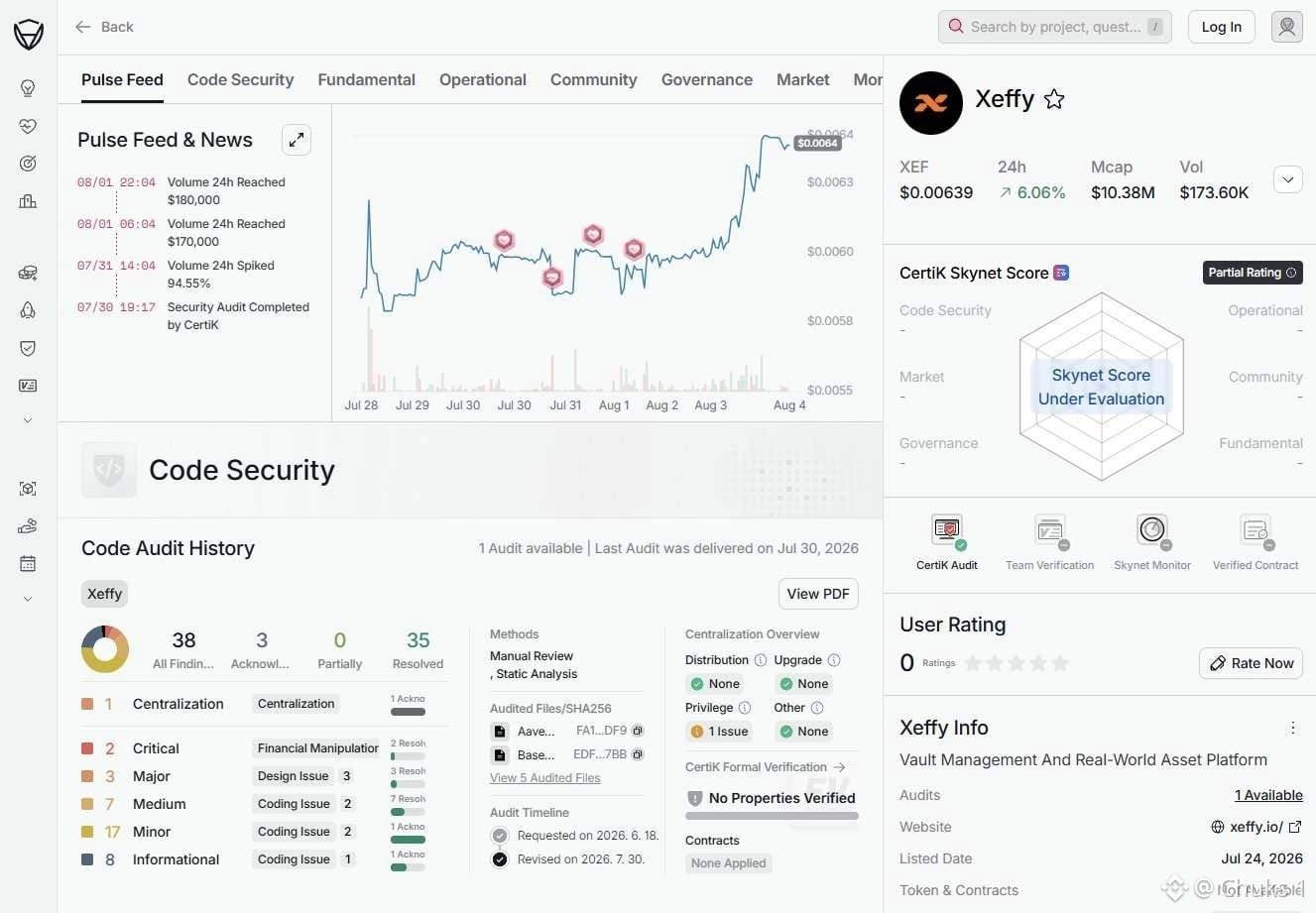The width and height of the screenshot is (1316, 913).
Task: Click the info icon beside Distribution
Action: pos(761,660)
